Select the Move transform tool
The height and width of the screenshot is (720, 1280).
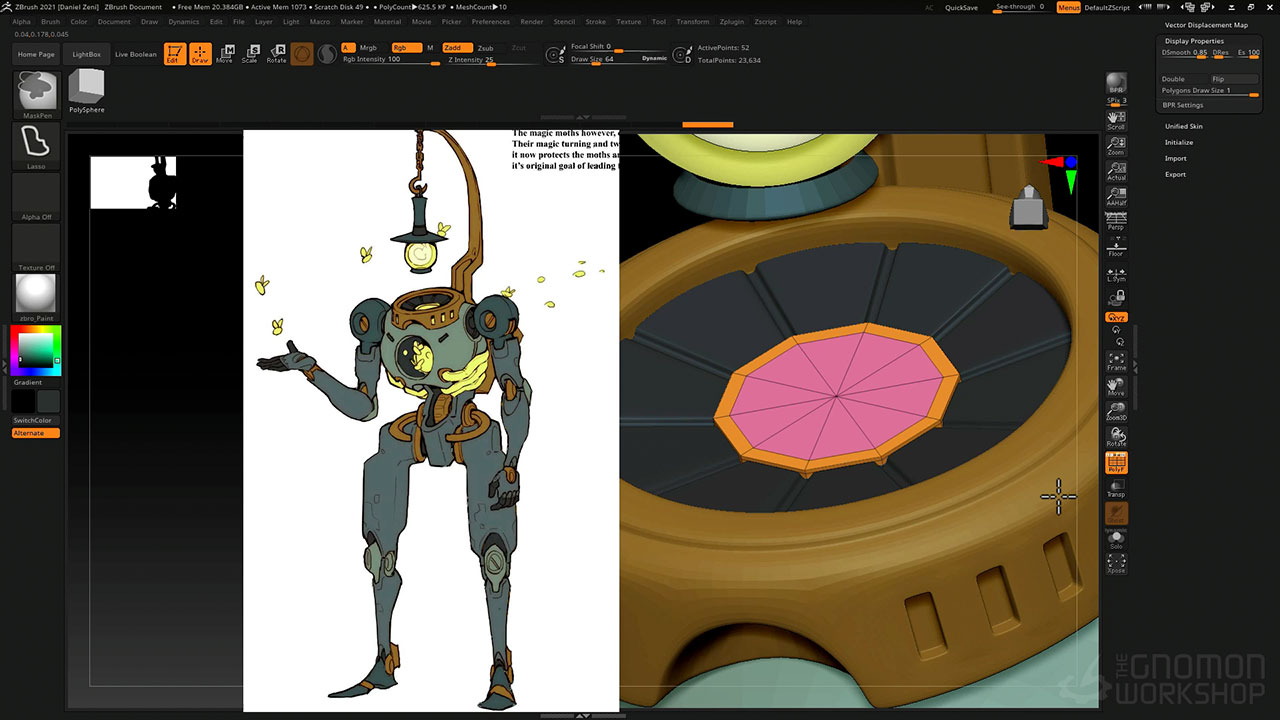(x=224, y=53)
